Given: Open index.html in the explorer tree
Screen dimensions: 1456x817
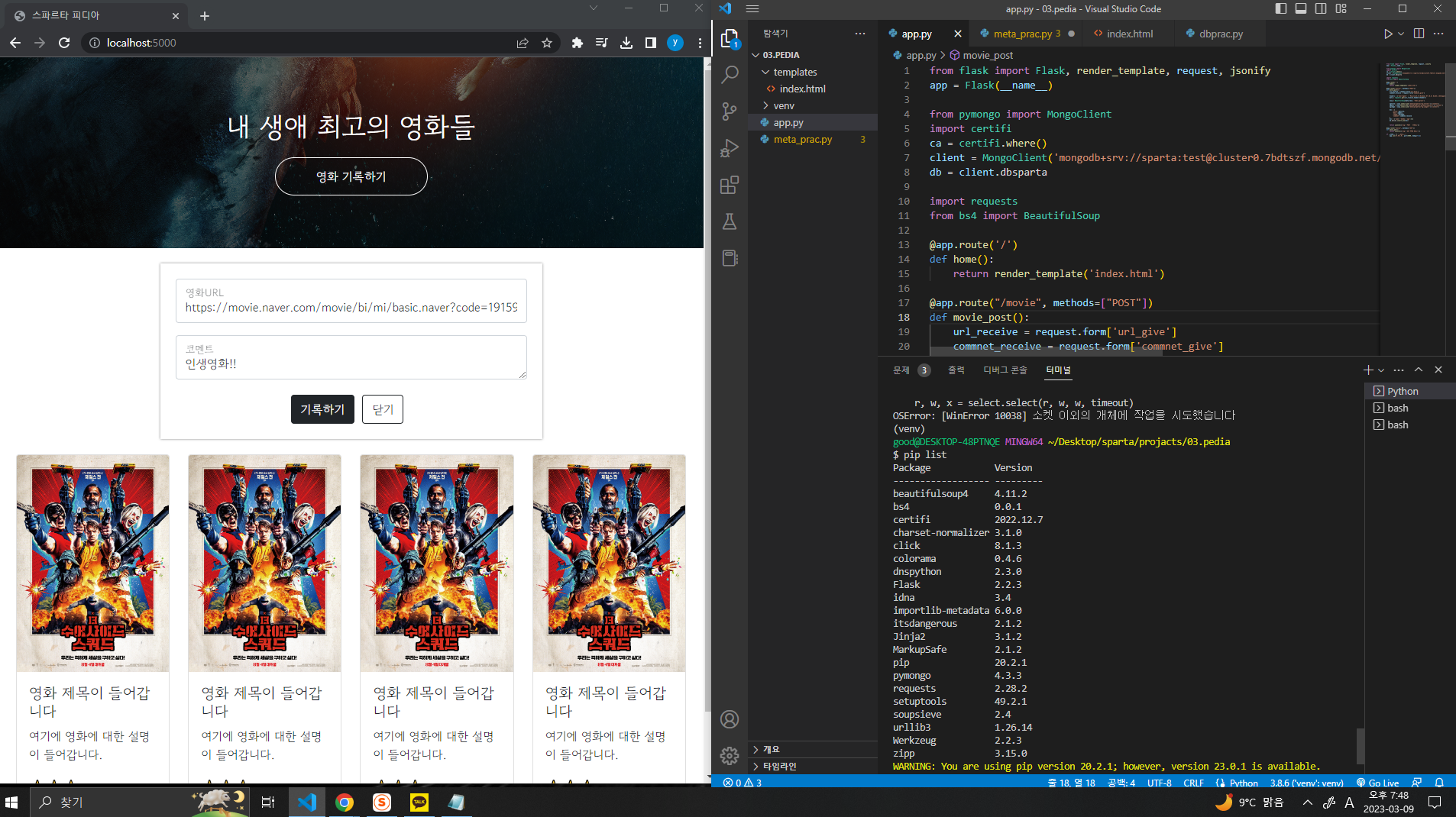Looking at the screenshot, I should pos(802,89).
